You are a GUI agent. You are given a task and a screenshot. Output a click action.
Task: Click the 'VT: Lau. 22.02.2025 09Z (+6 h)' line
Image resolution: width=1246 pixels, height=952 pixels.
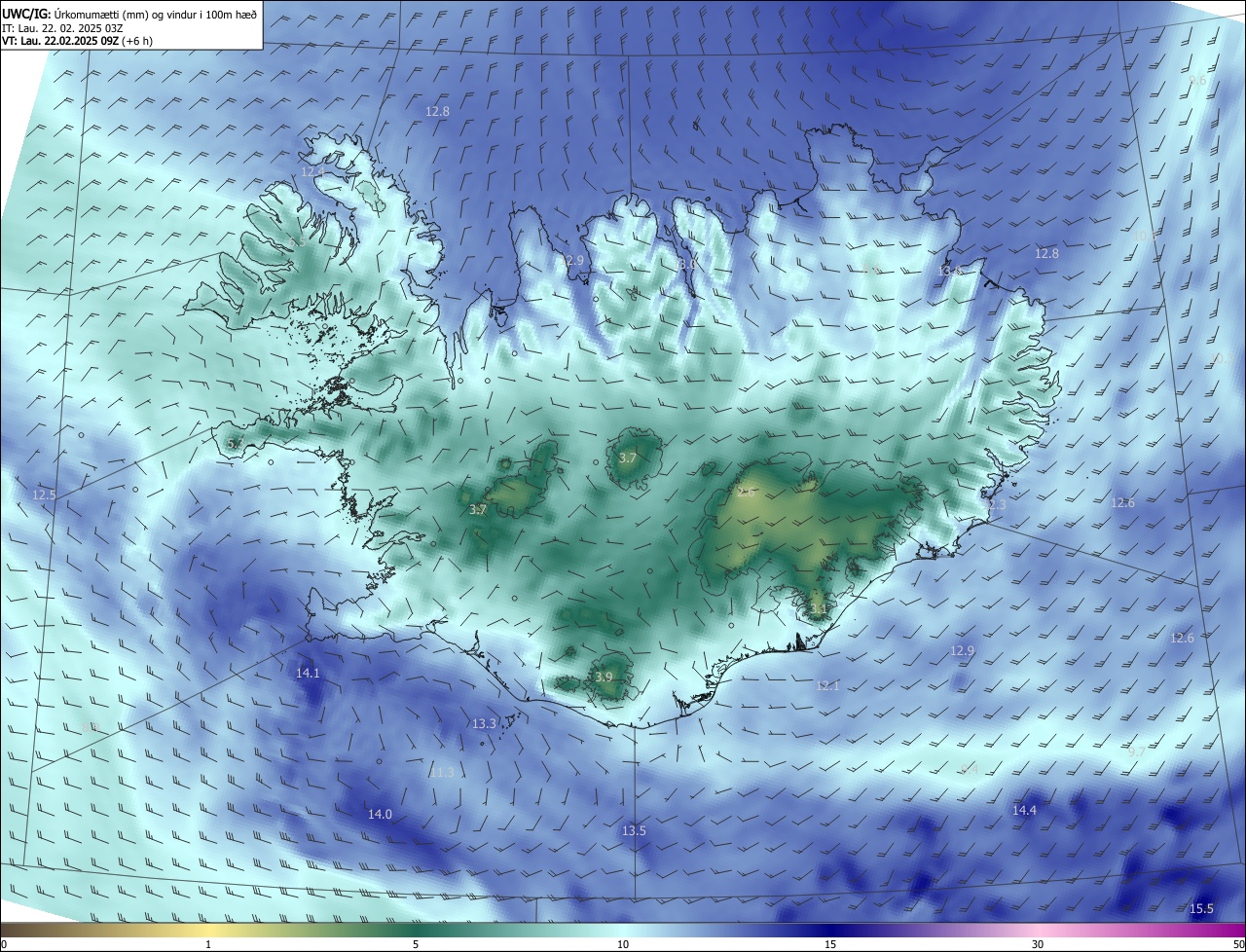(77, 41)
